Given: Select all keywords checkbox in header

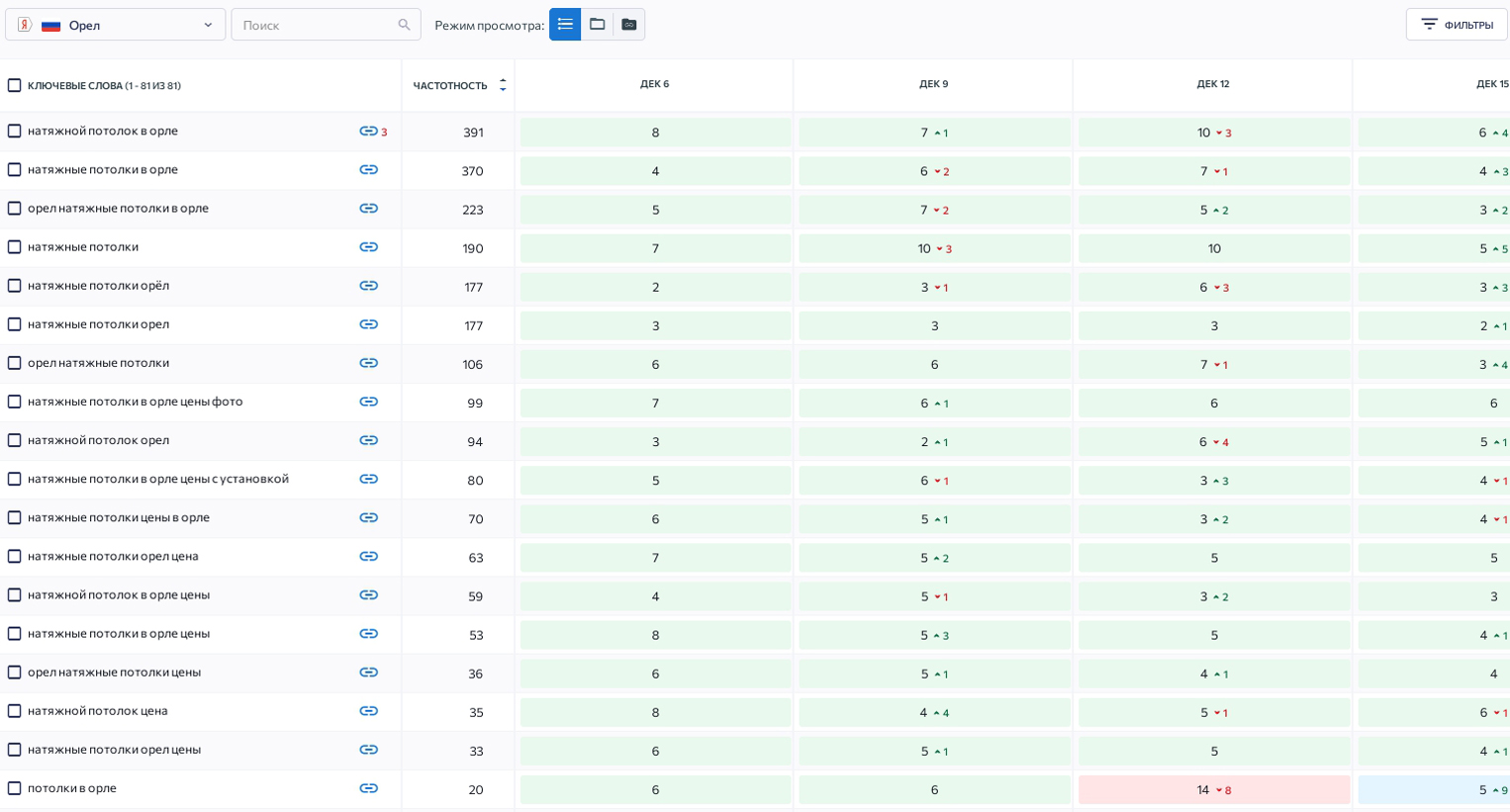Looking at the screenshot, I should (14, 85).
